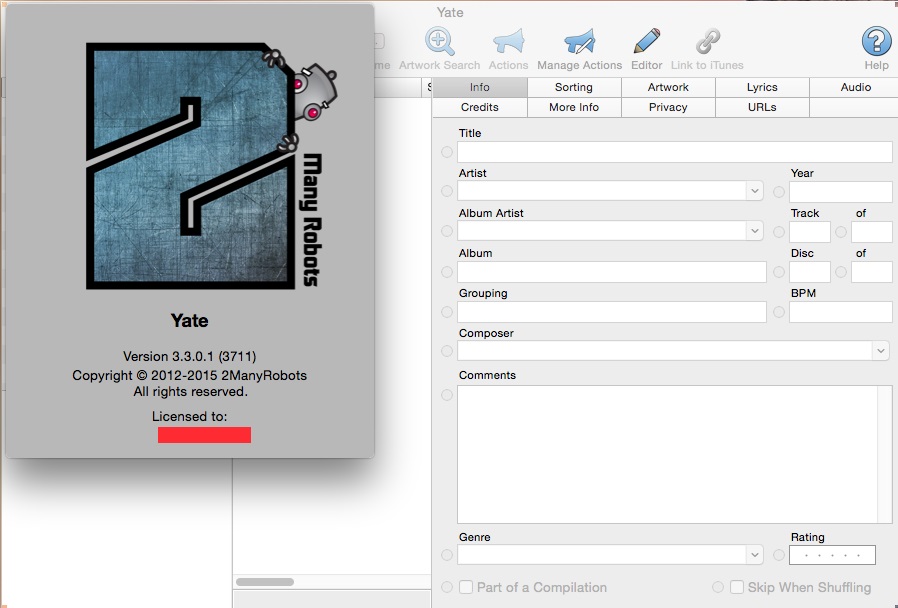Viewport: 898px width, 608px height.
Task: Select the Credits tab
Action: (480, 107)
